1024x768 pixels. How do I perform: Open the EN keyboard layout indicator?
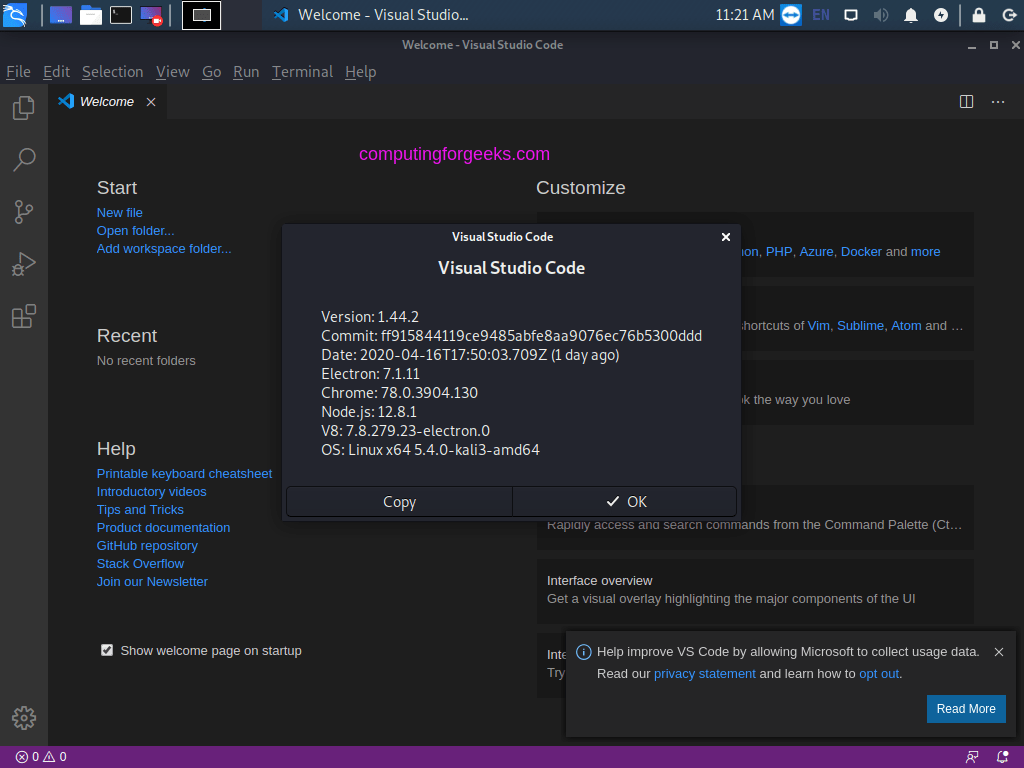tap(820, 15)
